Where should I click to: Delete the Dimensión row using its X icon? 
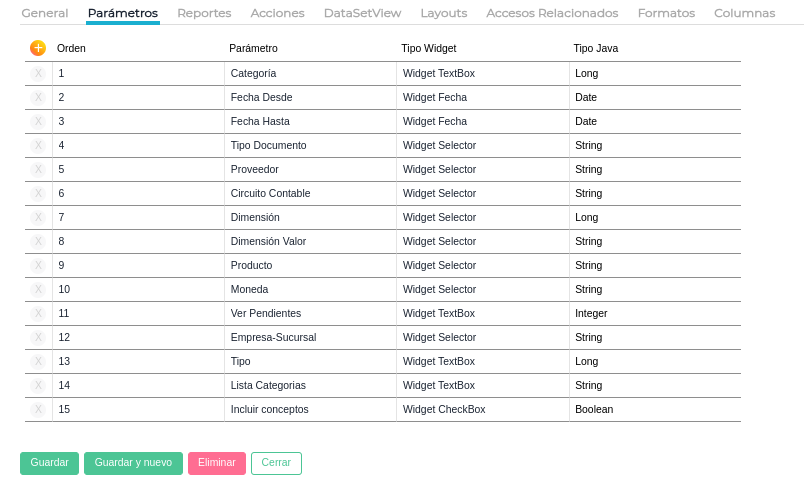38,217
